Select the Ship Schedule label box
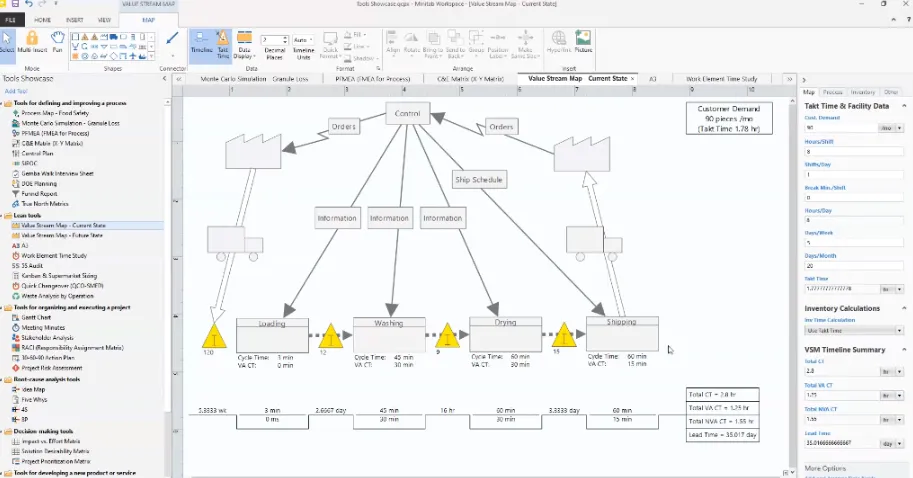The height and width of the screenshot is (478, 913). tap(479, 179)
